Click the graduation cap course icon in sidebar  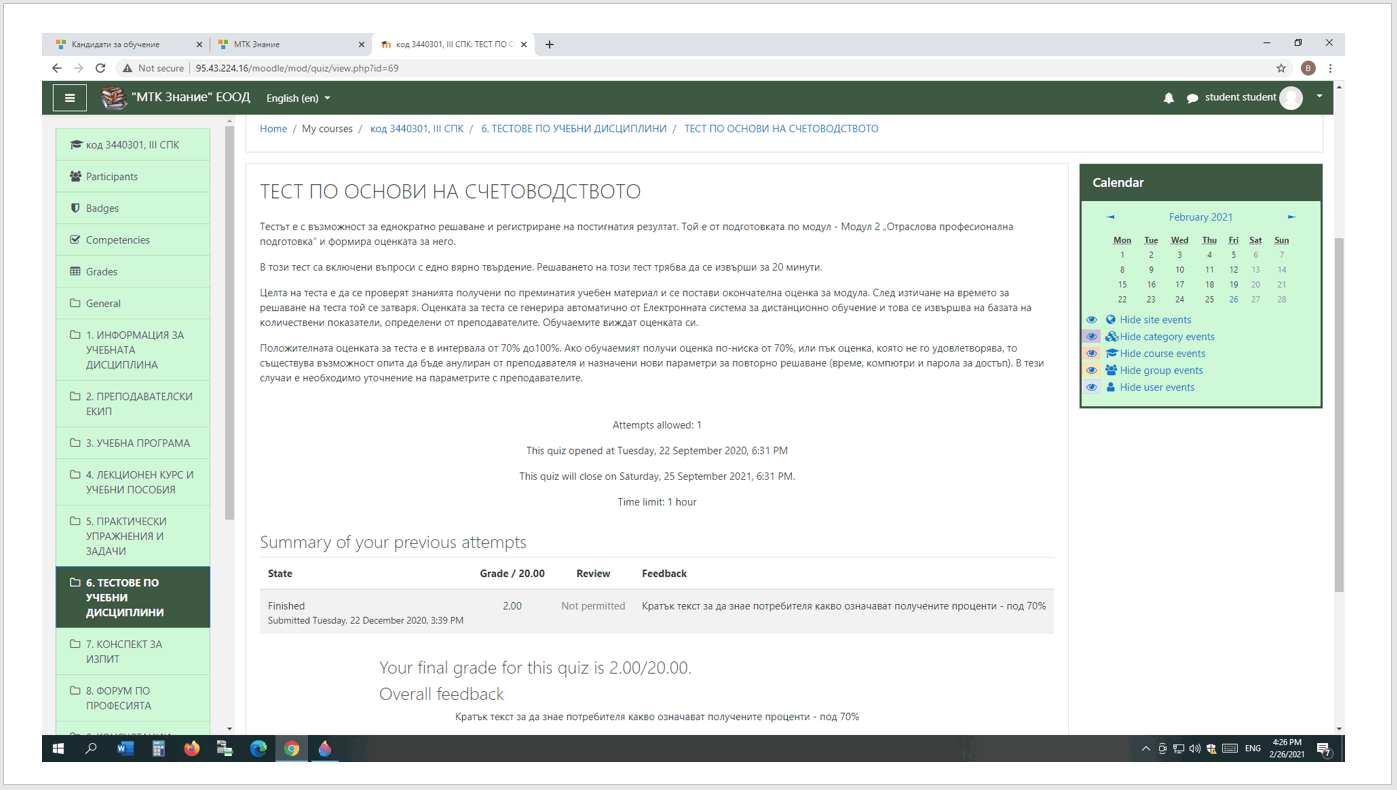point(76,145)
